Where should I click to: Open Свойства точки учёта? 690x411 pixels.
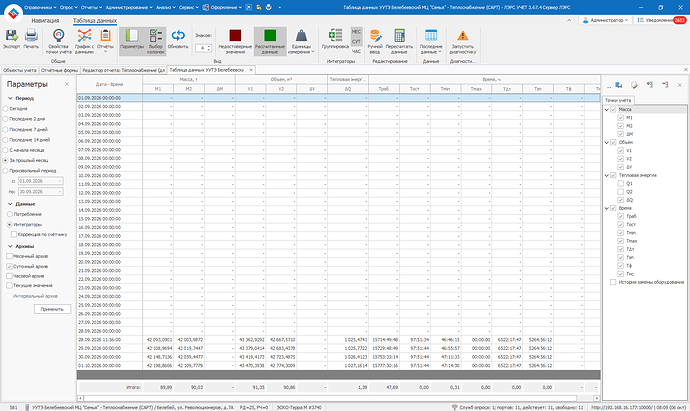[59, 41]
